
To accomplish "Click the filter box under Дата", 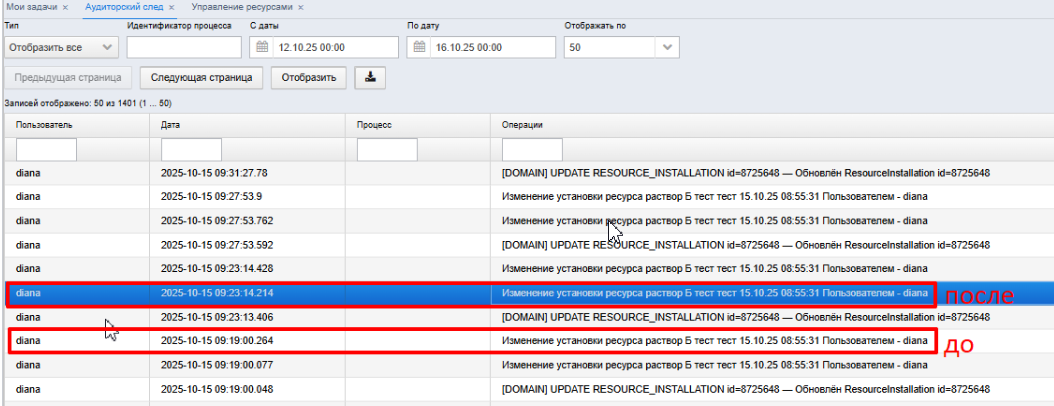I will point(192,149).
